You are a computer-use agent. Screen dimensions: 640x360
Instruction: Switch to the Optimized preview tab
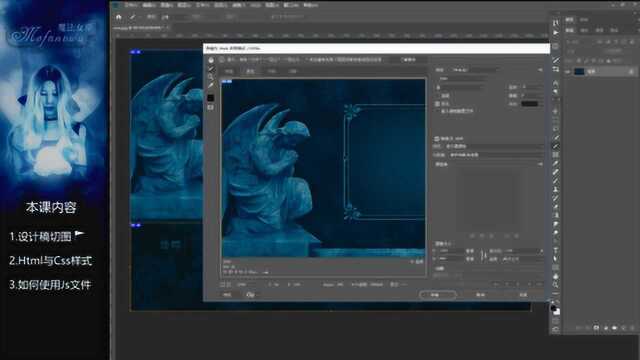pyautogui.click(x=250, y=71)
